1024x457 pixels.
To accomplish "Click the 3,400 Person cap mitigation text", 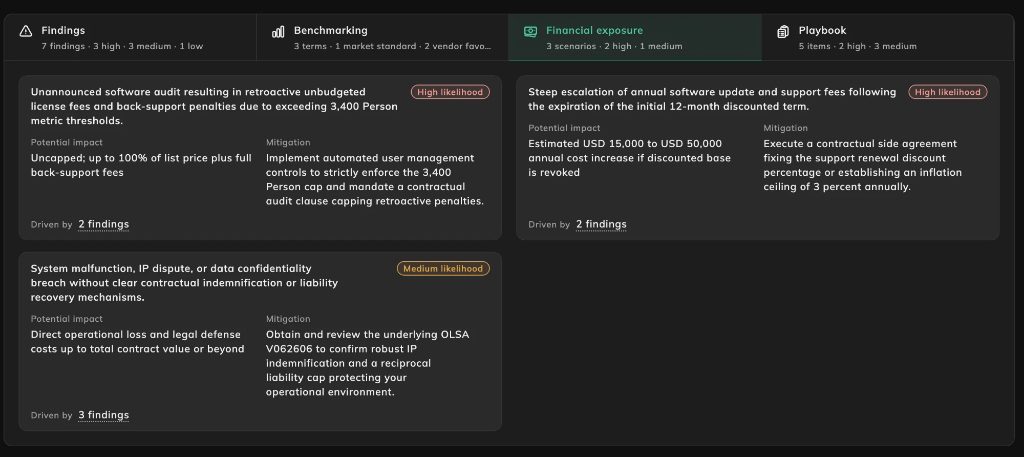I will 375,180.
